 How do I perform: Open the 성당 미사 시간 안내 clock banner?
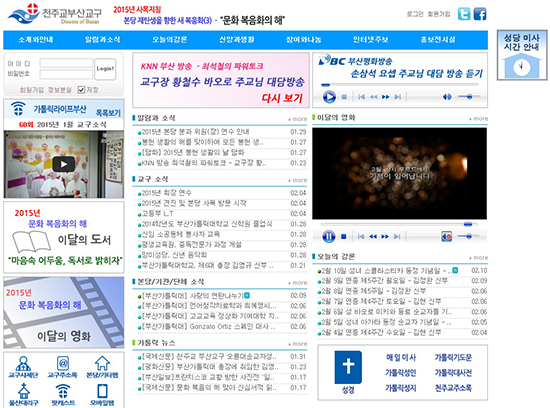tap(522, 55)
